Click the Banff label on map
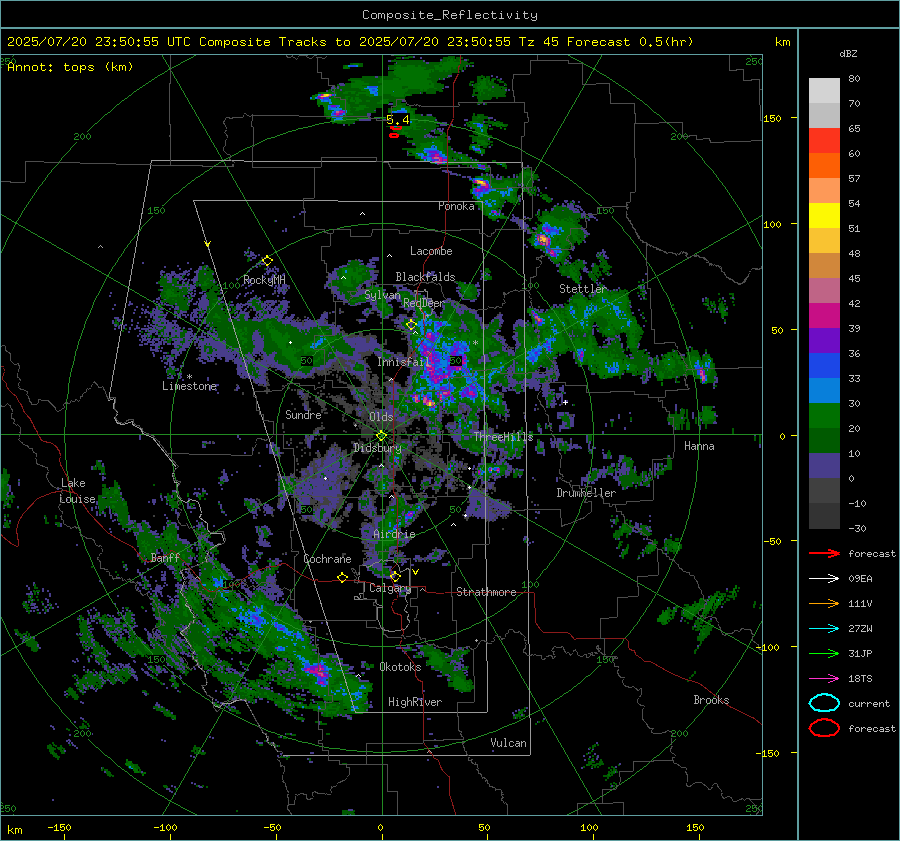The image size is (900, 841). click(165, 557)
